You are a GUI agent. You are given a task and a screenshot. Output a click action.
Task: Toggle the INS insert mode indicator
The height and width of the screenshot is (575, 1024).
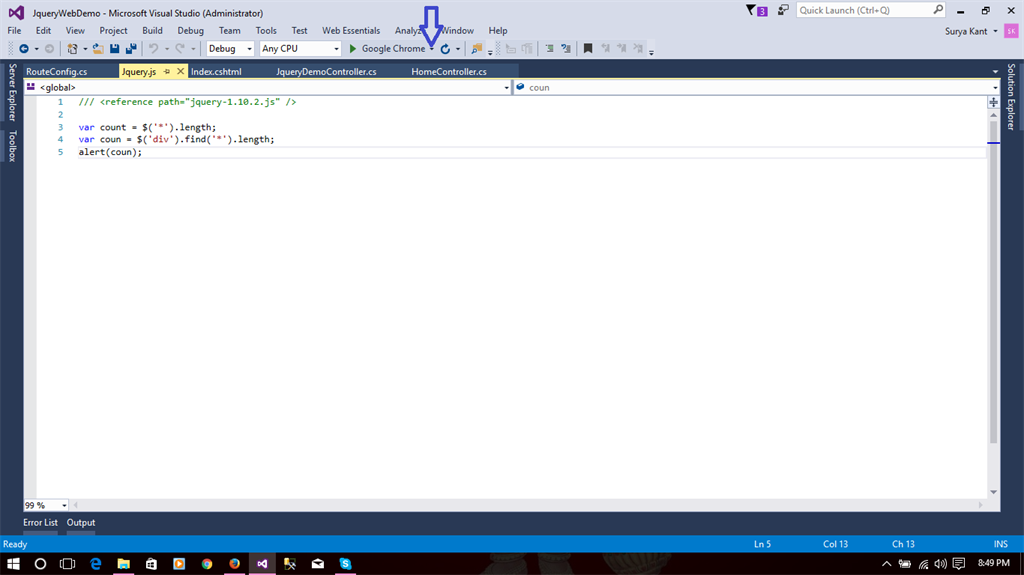tap(1000, 544)
